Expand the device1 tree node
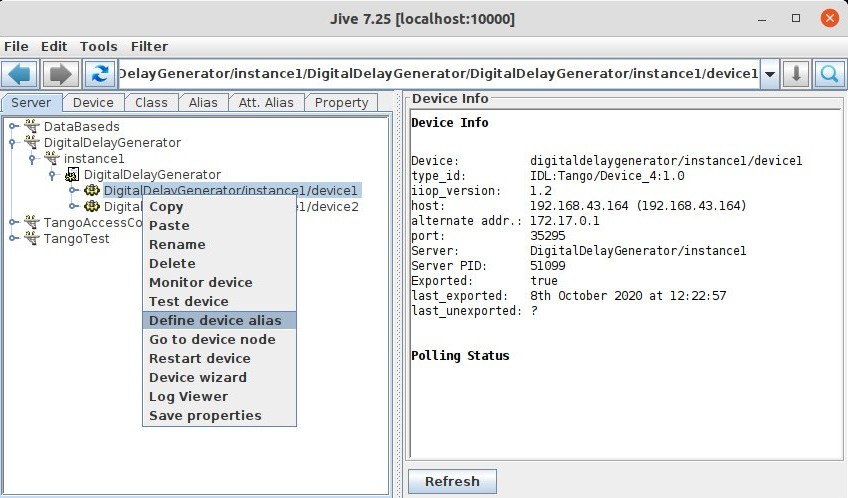Viewport: 848px width, 498px height. pyautogui.click(x=74, y=190)
